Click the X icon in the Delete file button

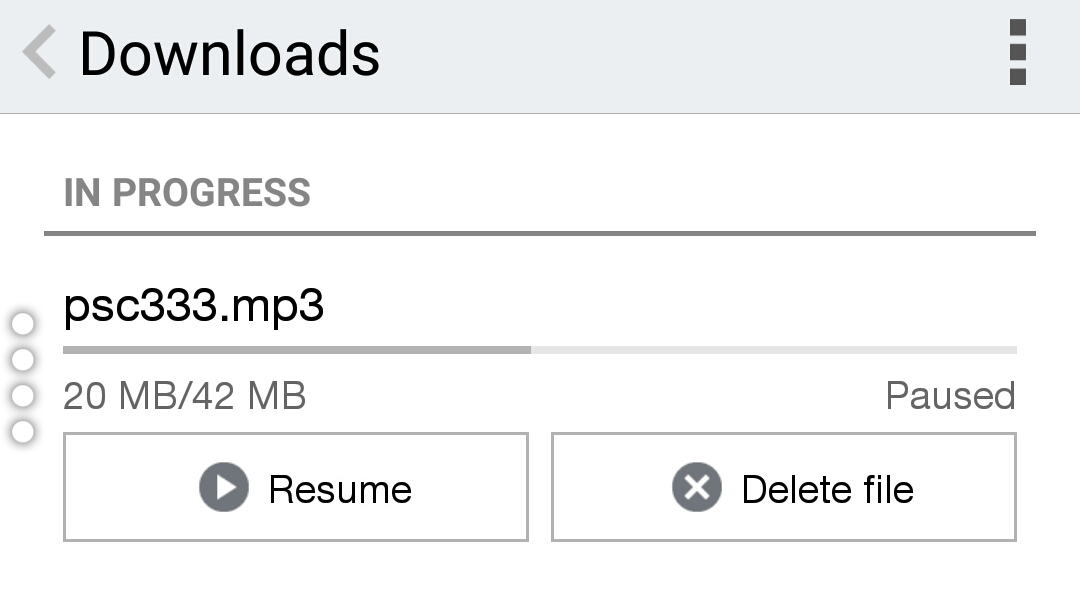pyautogui.click(x=697, y=488)
